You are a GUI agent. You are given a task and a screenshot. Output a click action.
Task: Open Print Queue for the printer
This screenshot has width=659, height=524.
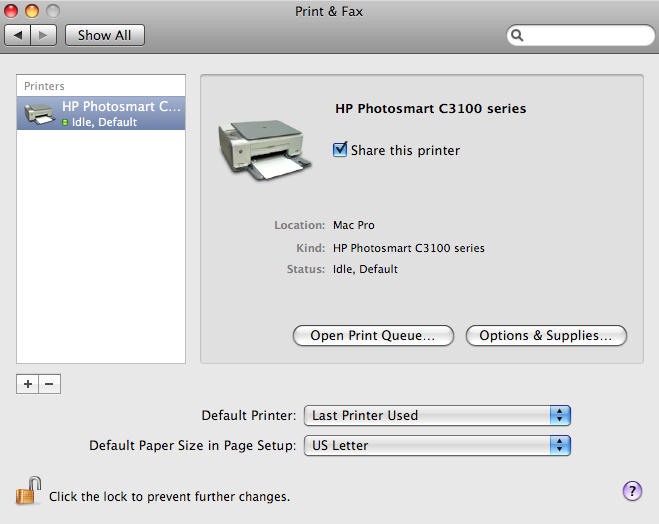pos(373,335)
